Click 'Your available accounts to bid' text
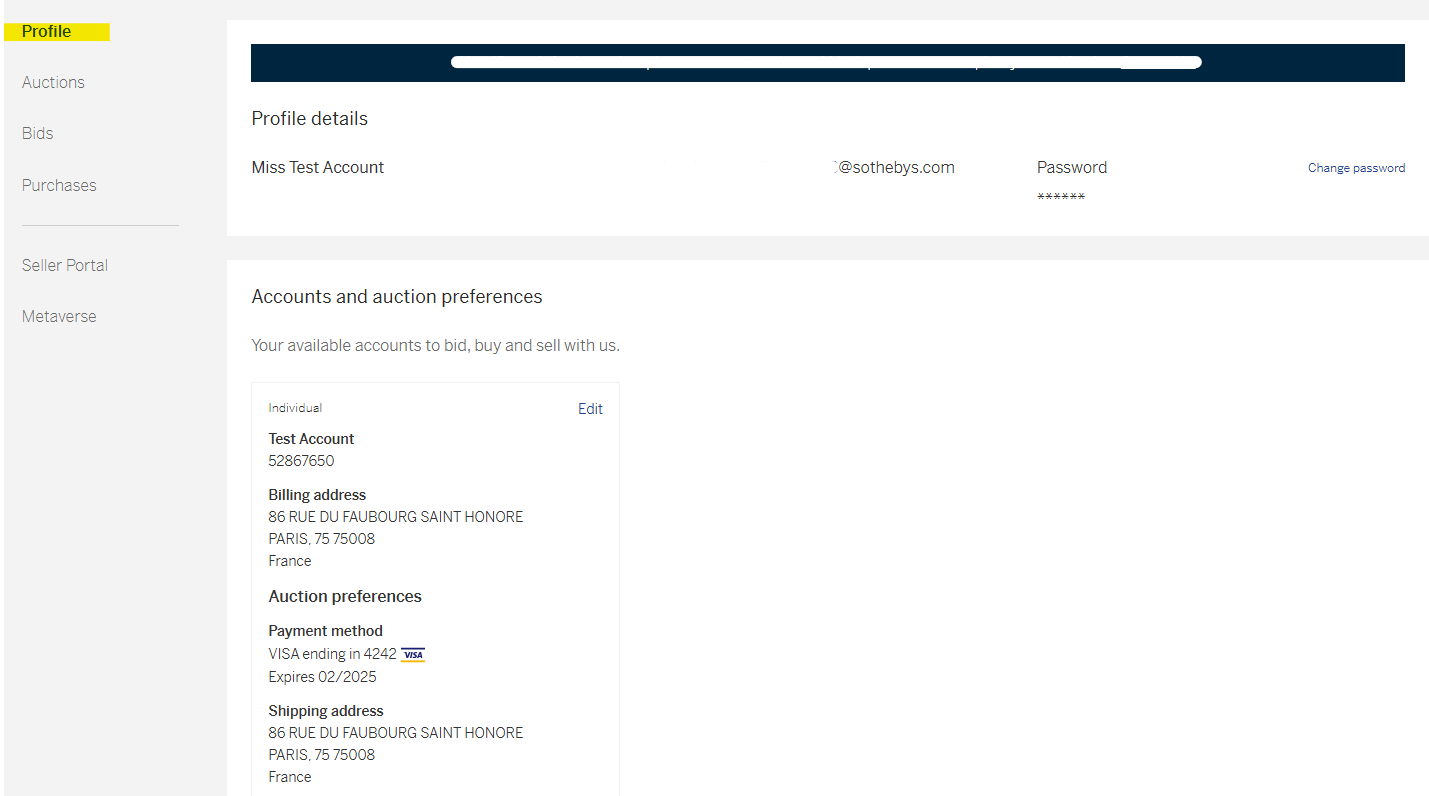The width and height of the screenshot is (1429, 796). 436,346
